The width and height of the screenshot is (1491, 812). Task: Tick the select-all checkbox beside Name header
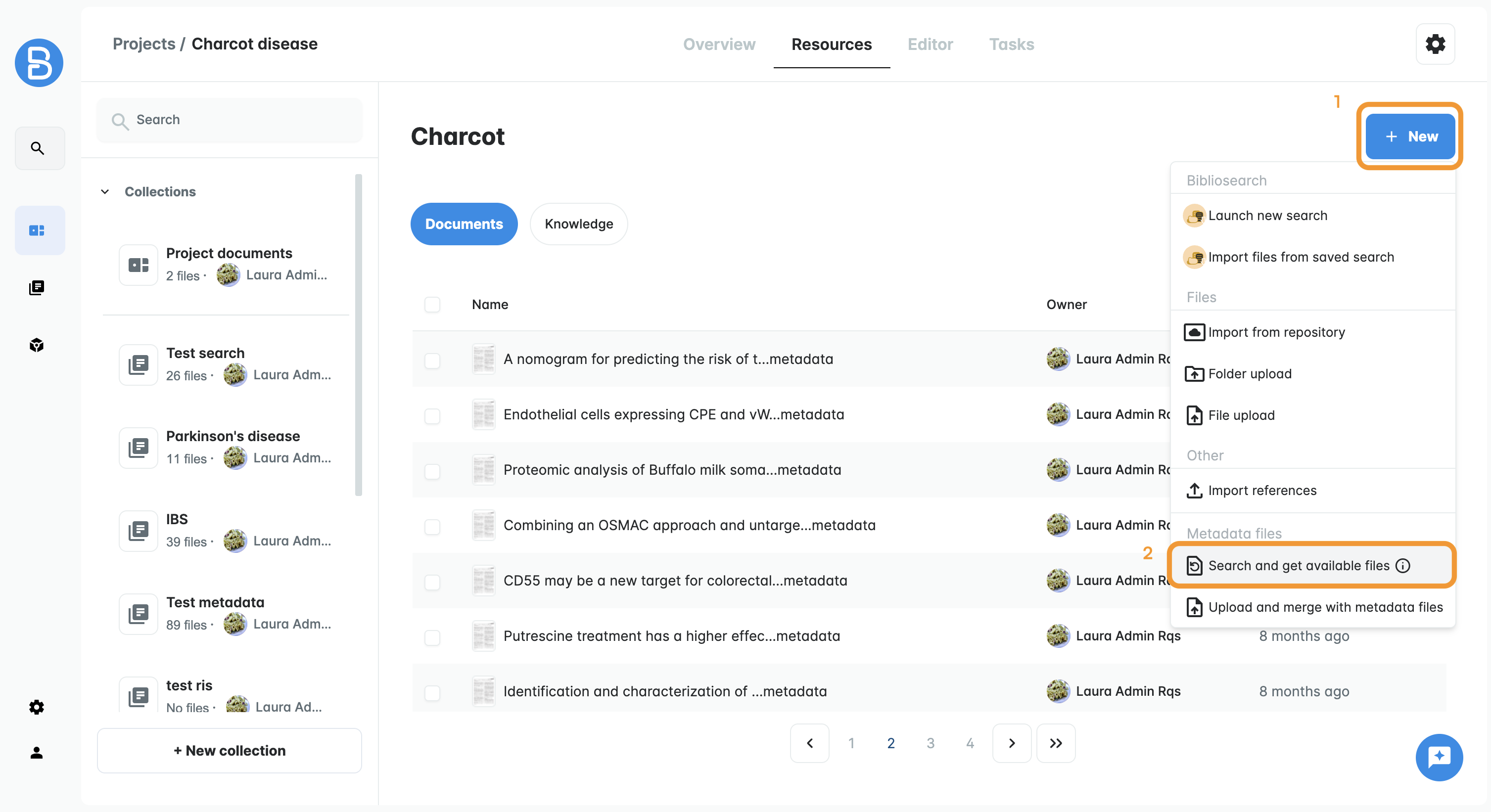432,305
